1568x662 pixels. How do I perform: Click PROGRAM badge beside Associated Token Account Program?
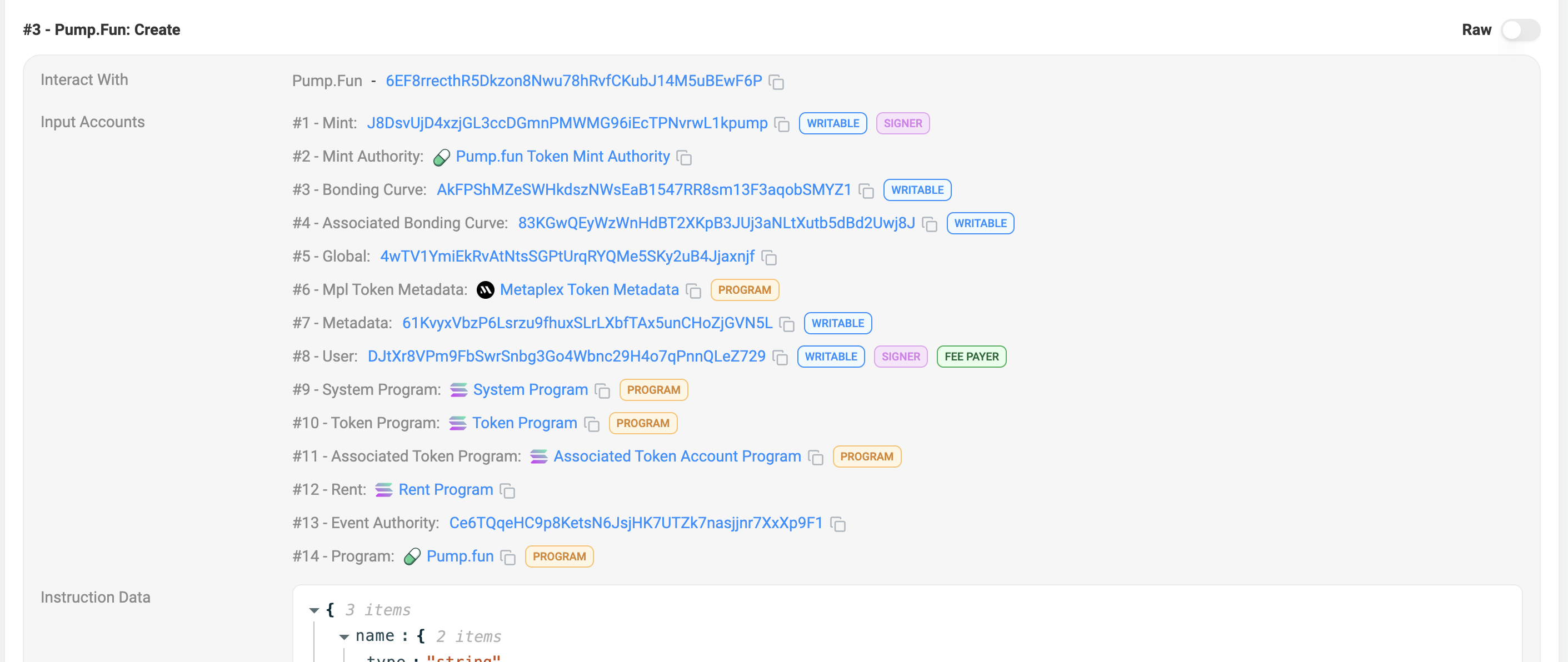(867, 457)
